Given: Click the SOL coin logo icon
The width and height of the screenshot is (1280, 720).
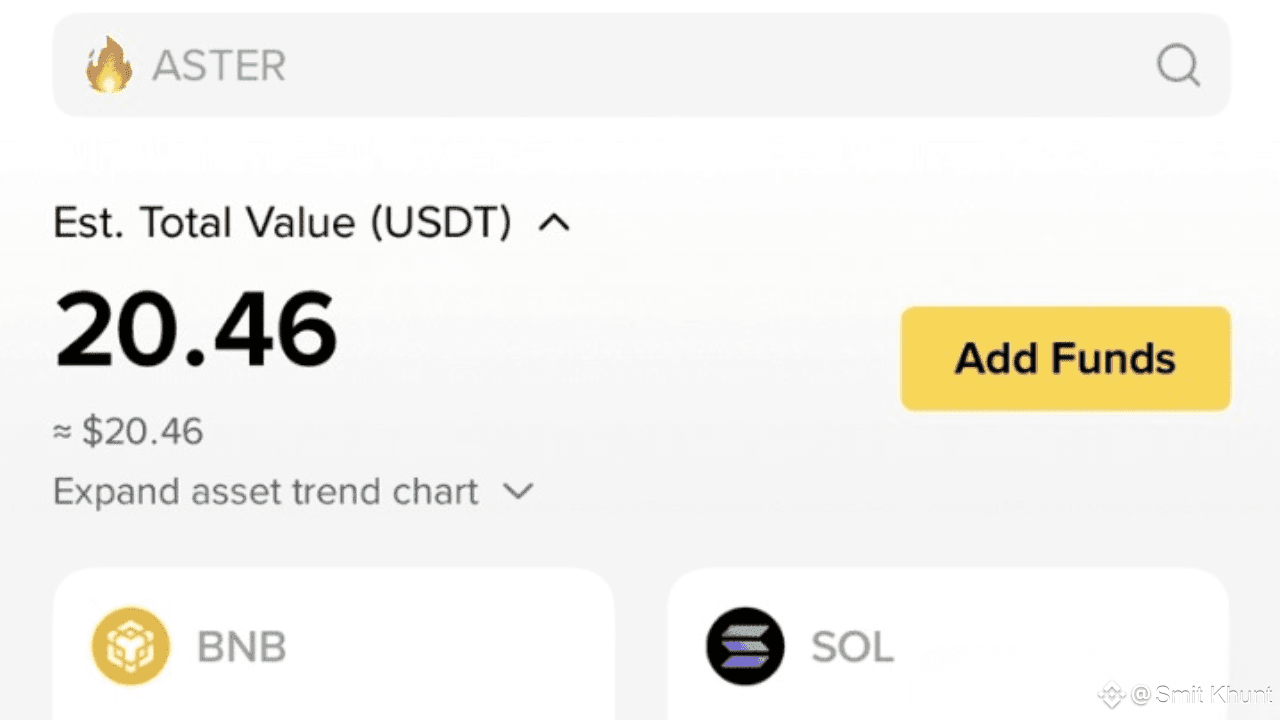Looking at the screenshot, I should [x=745, y=646].
